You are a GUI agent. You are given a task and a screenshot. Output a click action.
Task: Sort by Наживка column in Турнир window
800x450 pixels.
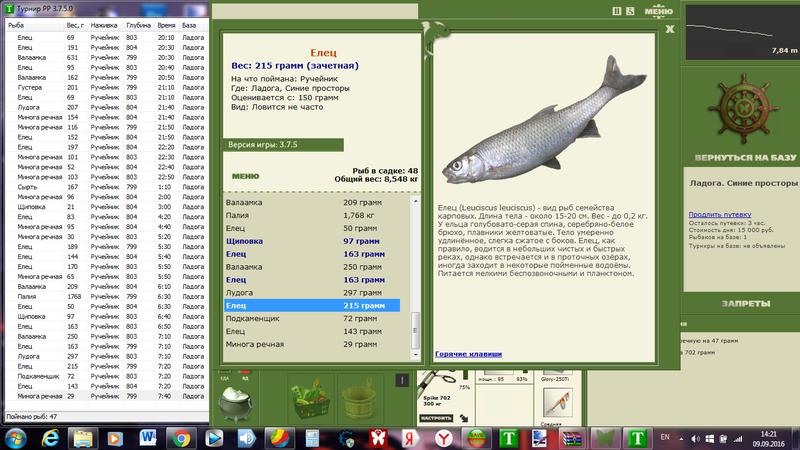pos(104,25)
